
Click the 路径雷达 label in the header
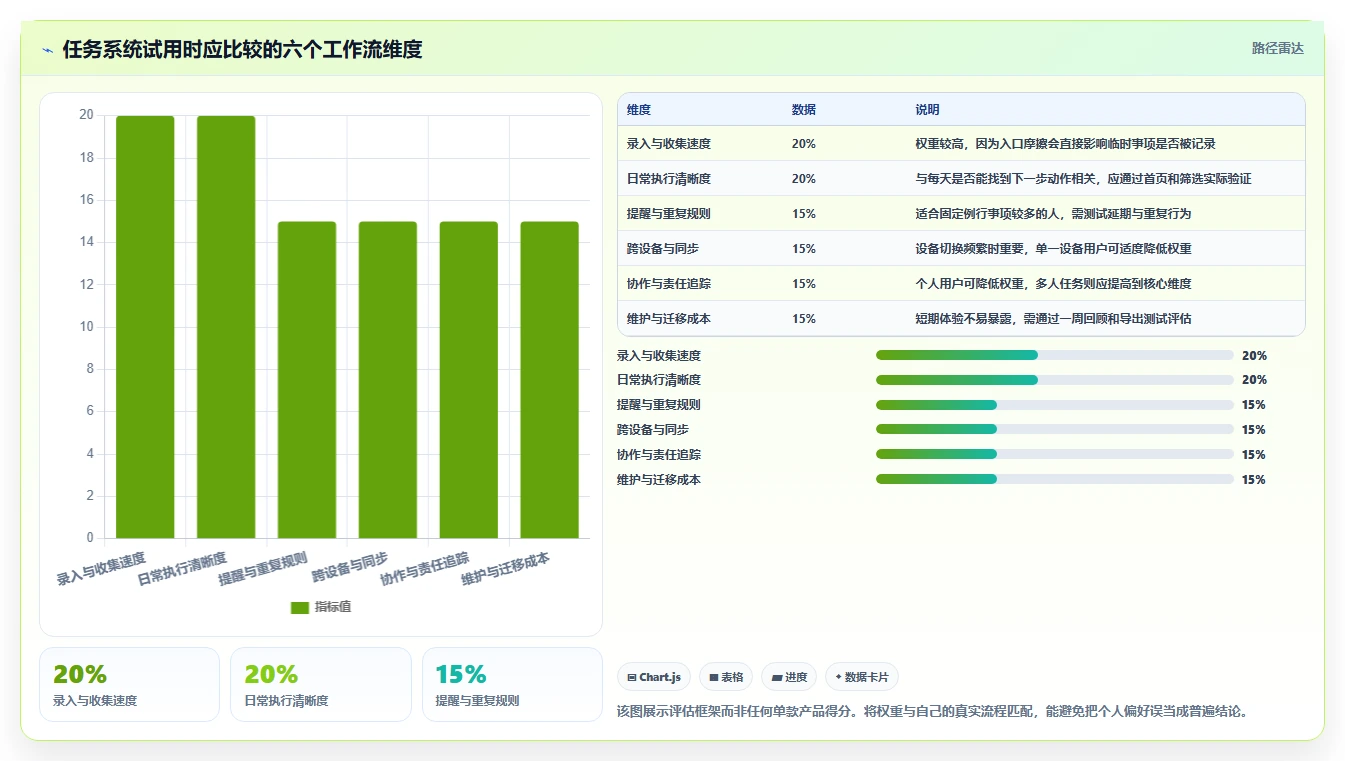coord(1278,48)
